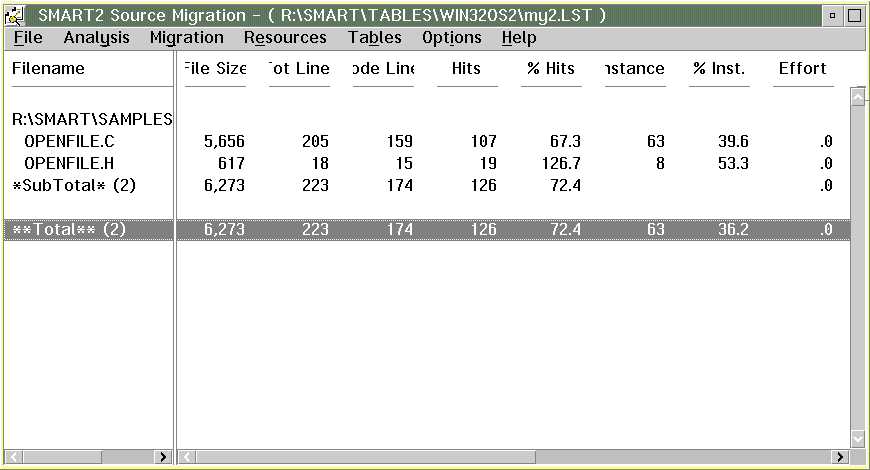The image size is (870, 470).
Task: Click right arrow of Filename pane scrollbar
Action: click(x=164, y=457)
